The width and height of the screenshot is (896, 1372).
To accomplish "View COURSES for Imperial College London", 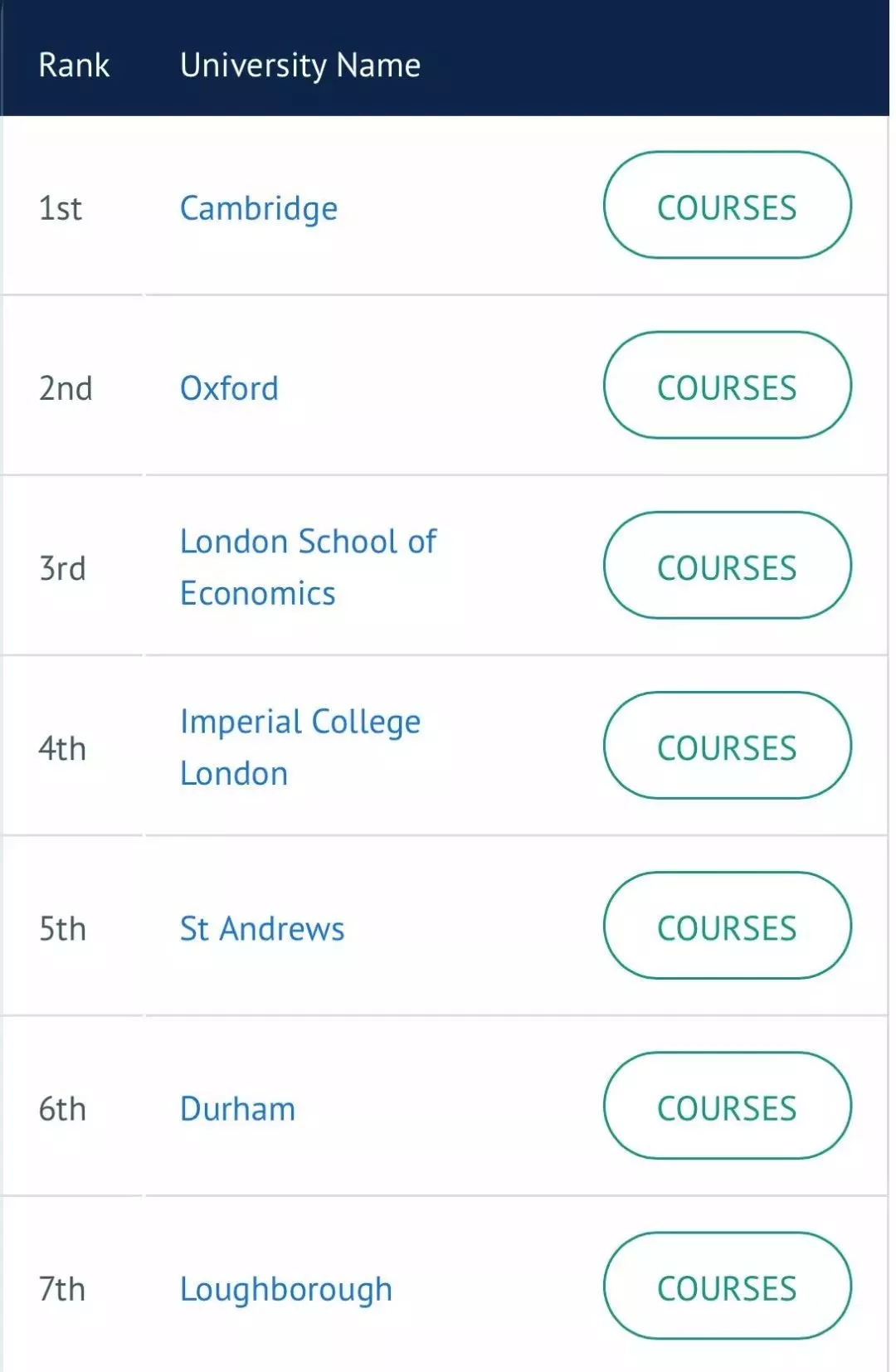I will click(727, 745).
